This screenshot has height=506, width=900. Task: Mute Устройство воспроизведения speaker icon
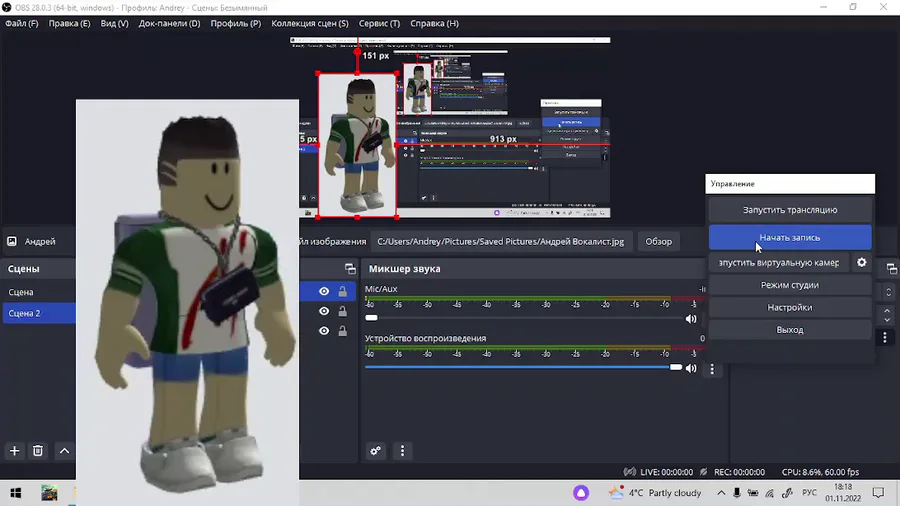(x=691, y=368)
